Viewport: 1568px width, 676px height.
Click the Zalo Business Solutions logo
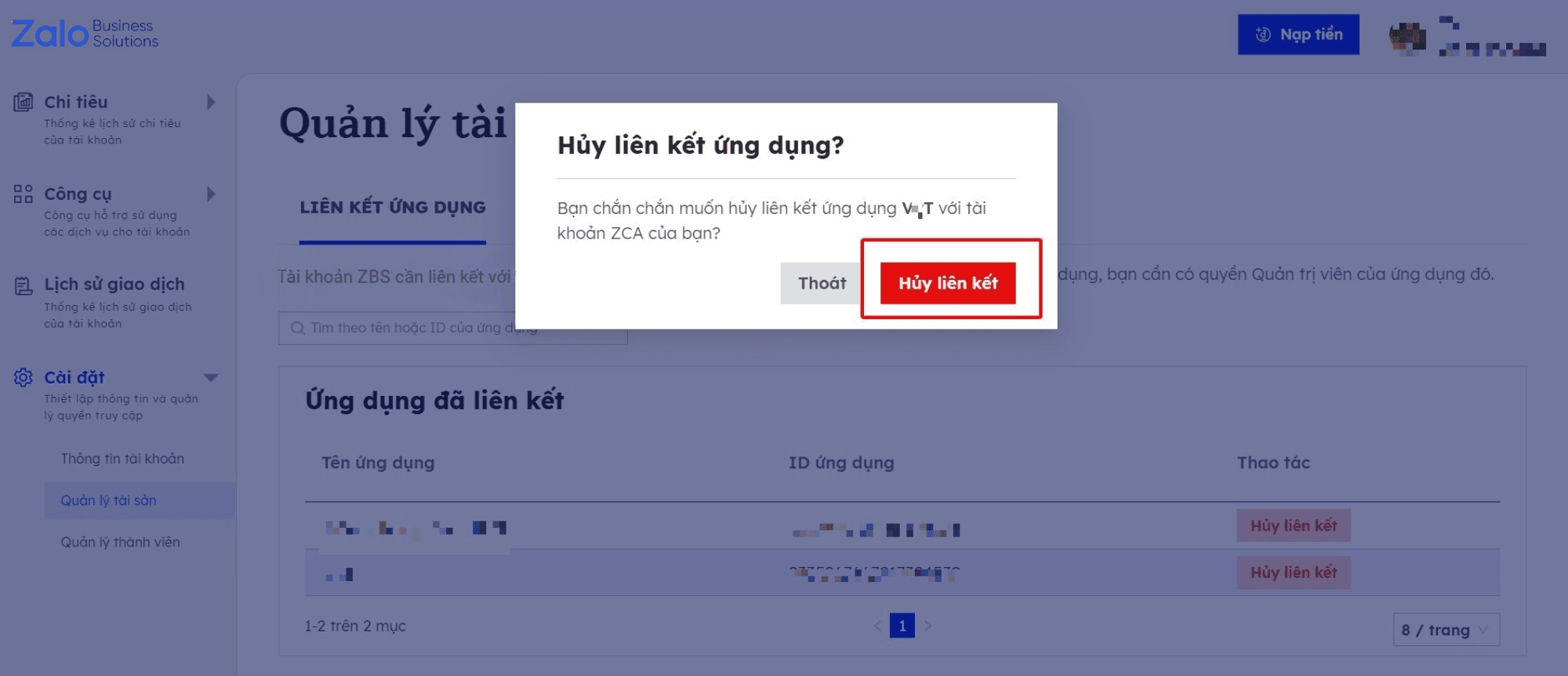(x=85, y=34)
